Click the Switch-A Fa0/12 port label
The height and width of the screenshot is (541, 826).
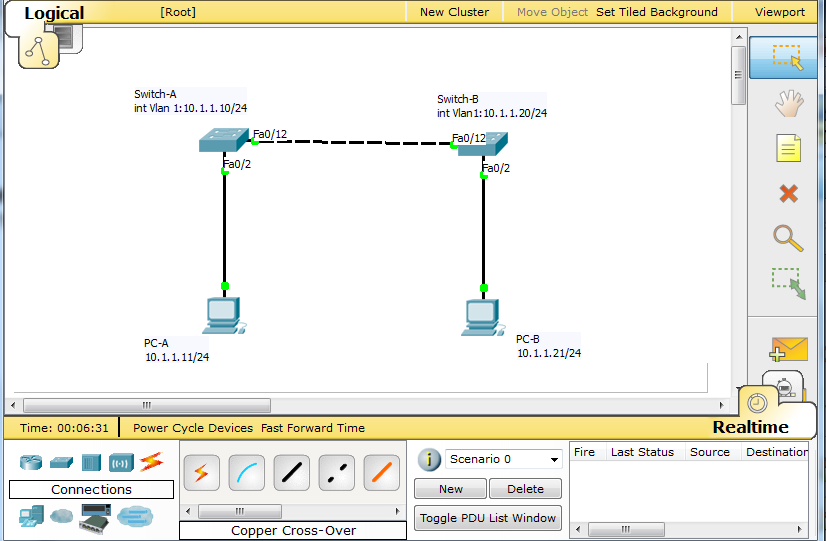click(x=270, y=134)
